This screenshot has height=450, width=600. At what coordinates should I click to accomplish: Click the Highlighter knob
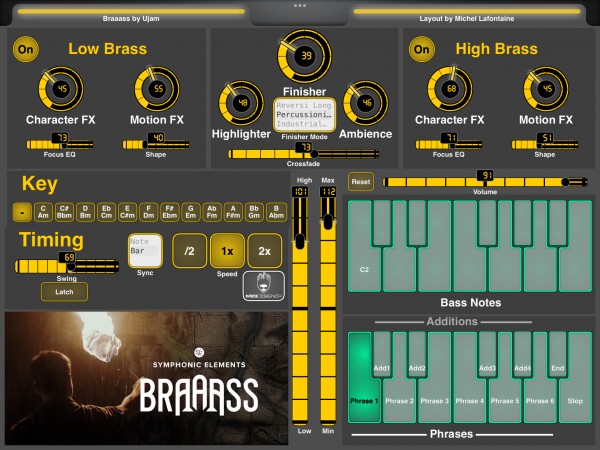(241, 103)
